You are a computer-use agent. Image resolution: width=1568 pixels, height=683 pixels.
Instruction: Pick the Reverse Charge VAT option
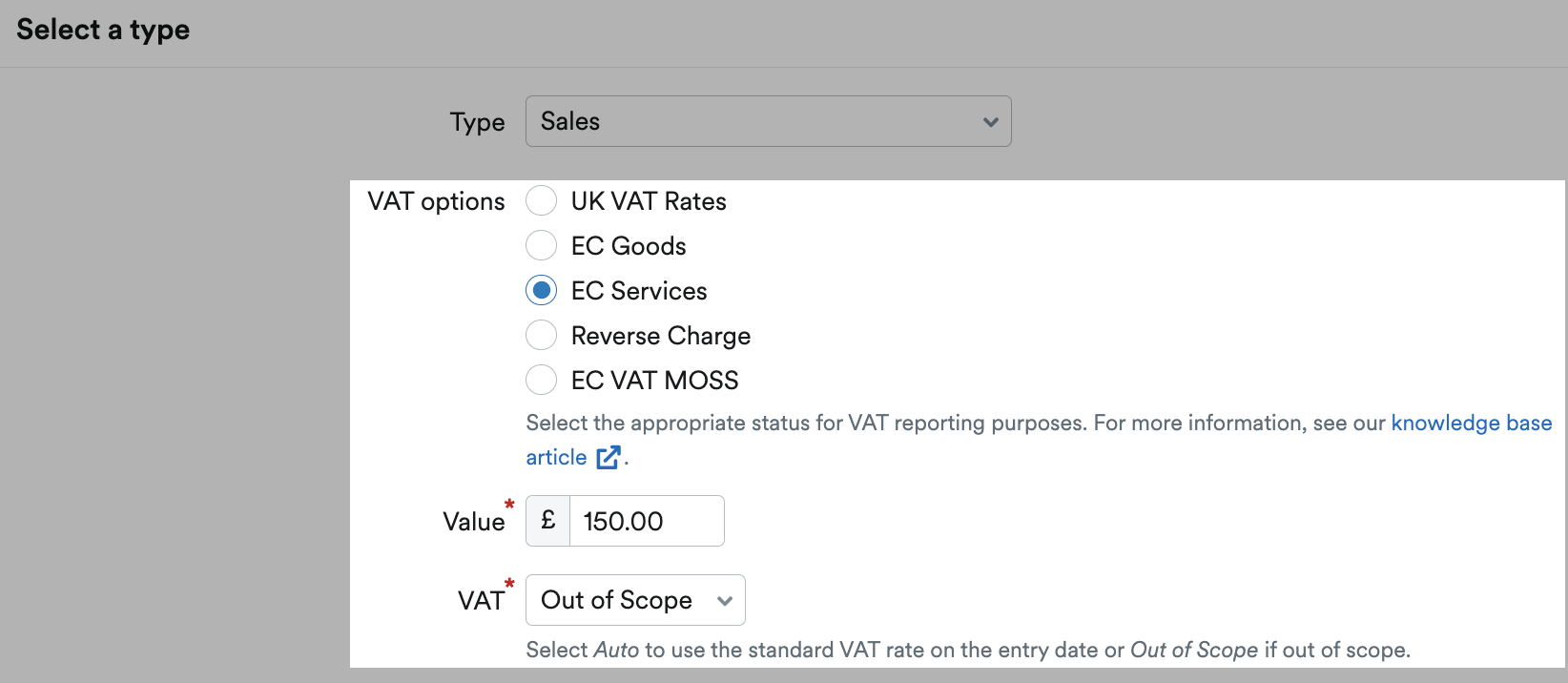click(x=541, y=336)
